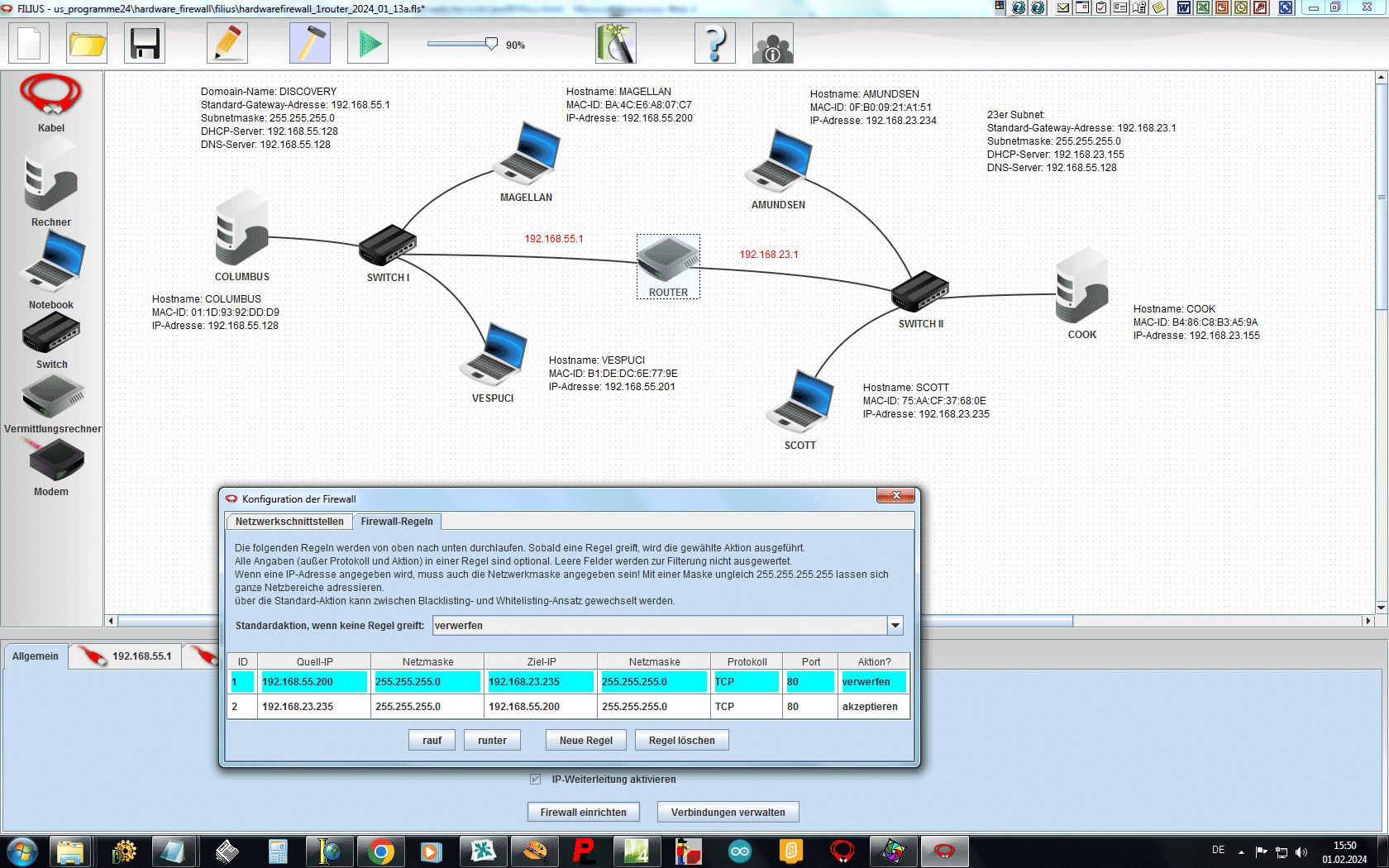Click the volume icon in system tray

pos(1301,851)
